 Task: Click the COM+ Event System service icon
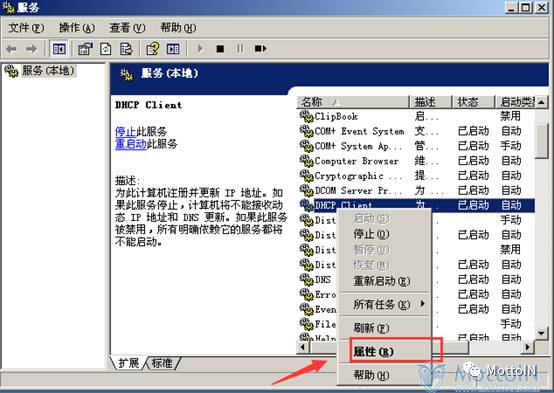[x=306, y=131]
